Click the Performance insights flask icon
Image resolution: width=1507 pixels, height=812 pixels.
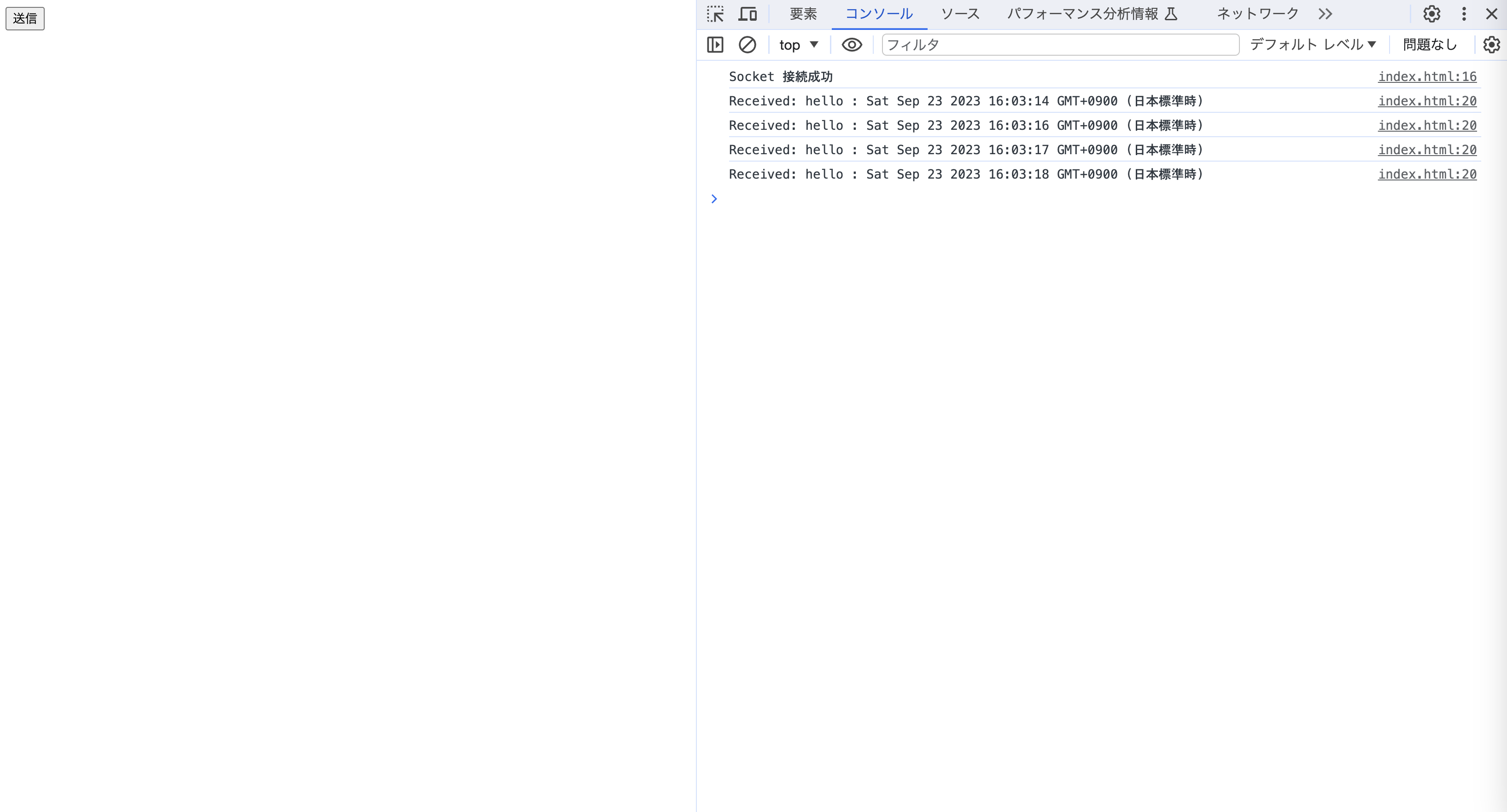[1171, 14]
